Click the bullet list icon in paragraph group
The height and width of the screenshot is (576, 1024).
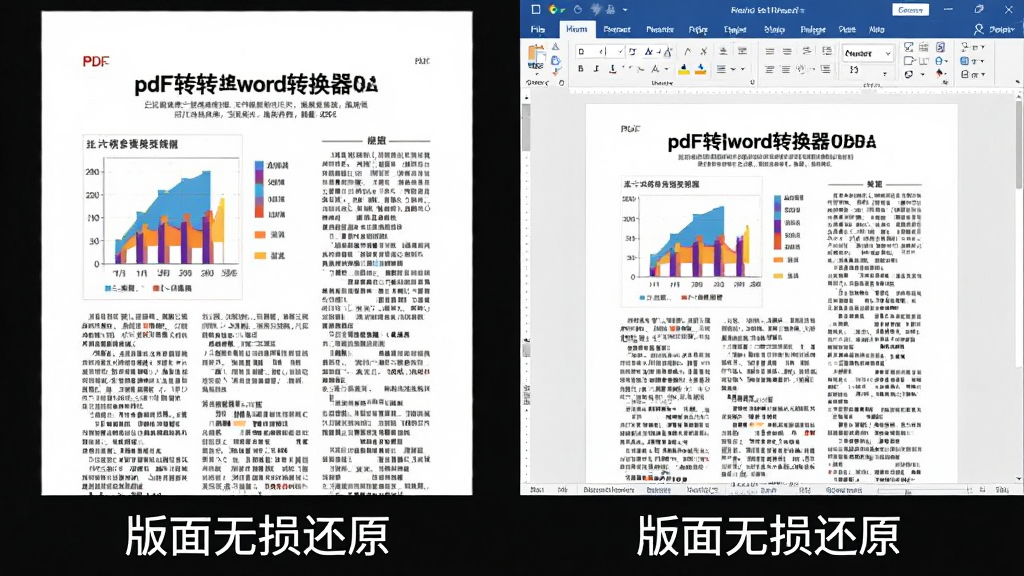(770, 51)
